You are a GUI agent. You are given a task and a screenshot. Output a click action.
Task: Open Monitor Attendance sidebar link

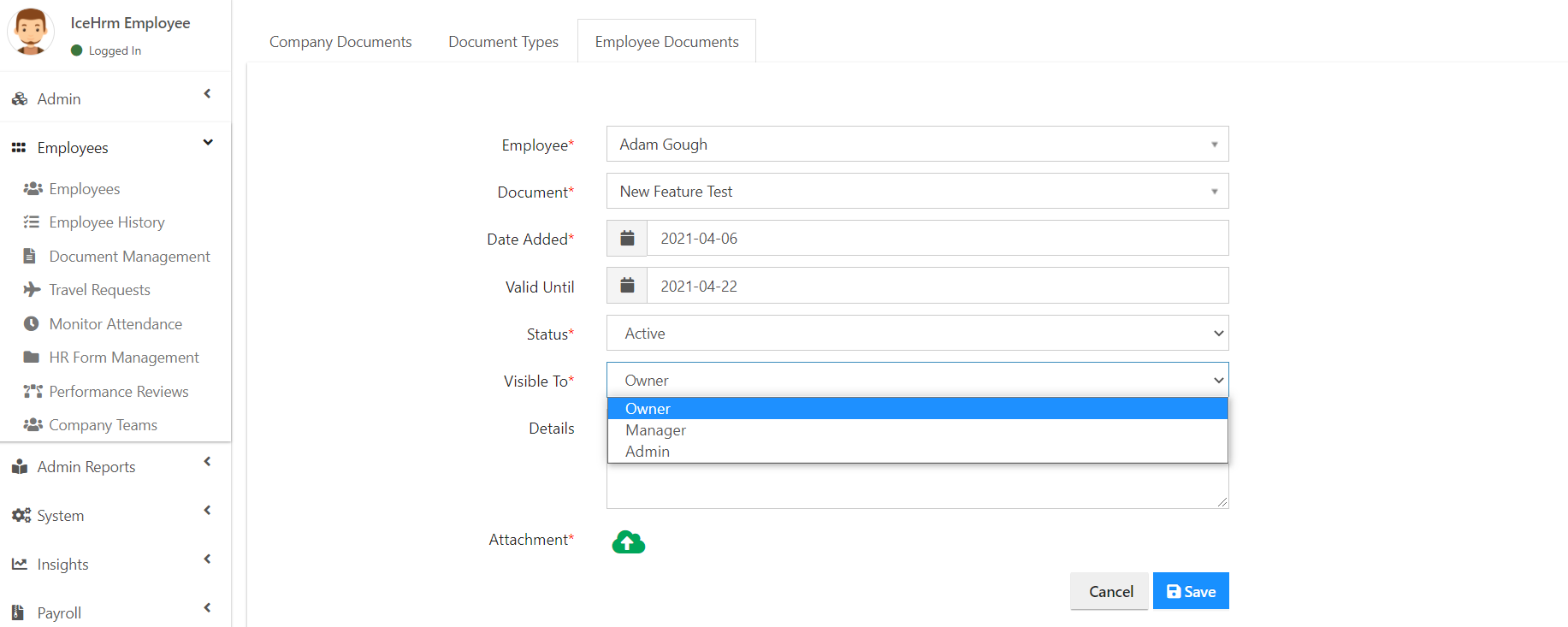pos(115,323)
